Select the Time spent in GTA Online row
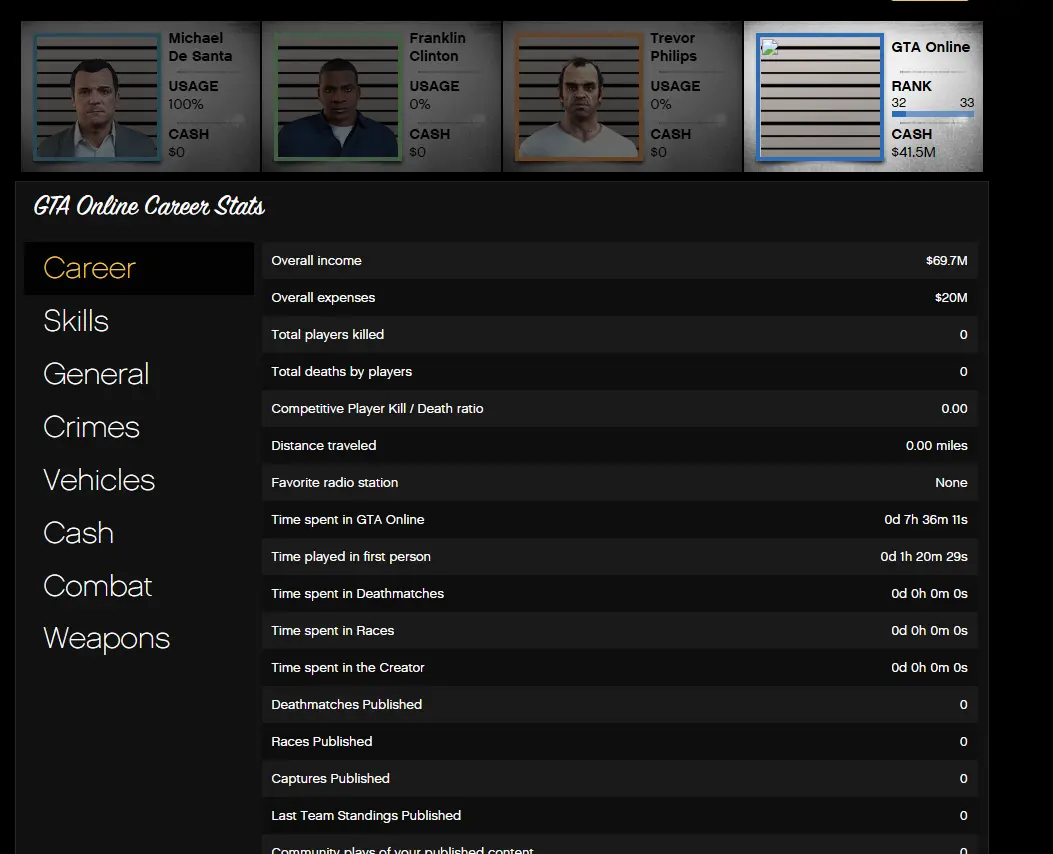Viewport: 1053px width, 854px height. [x=619, y=520]
